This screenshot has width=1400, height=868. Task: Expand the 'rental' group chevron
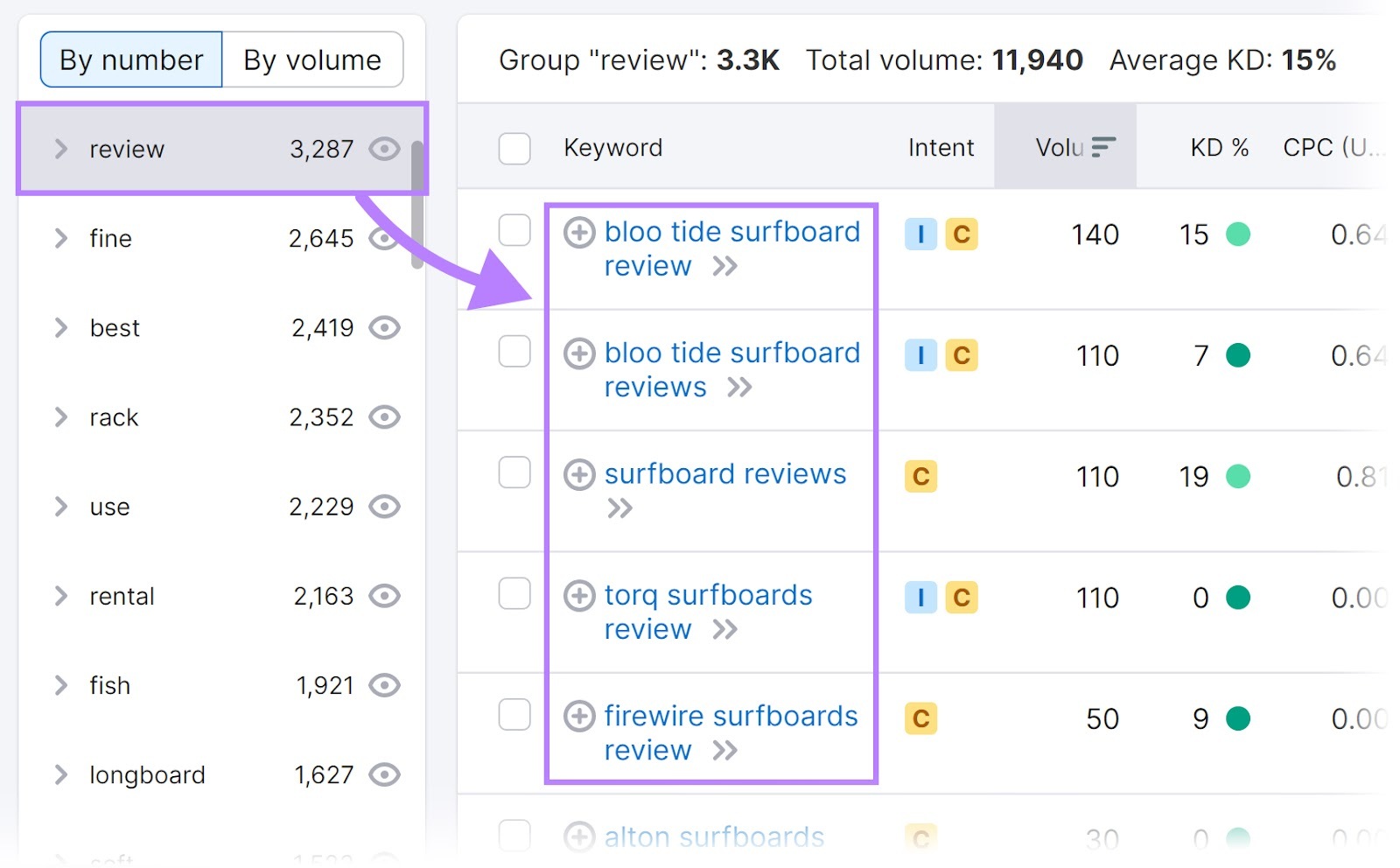tap(60, 596)
